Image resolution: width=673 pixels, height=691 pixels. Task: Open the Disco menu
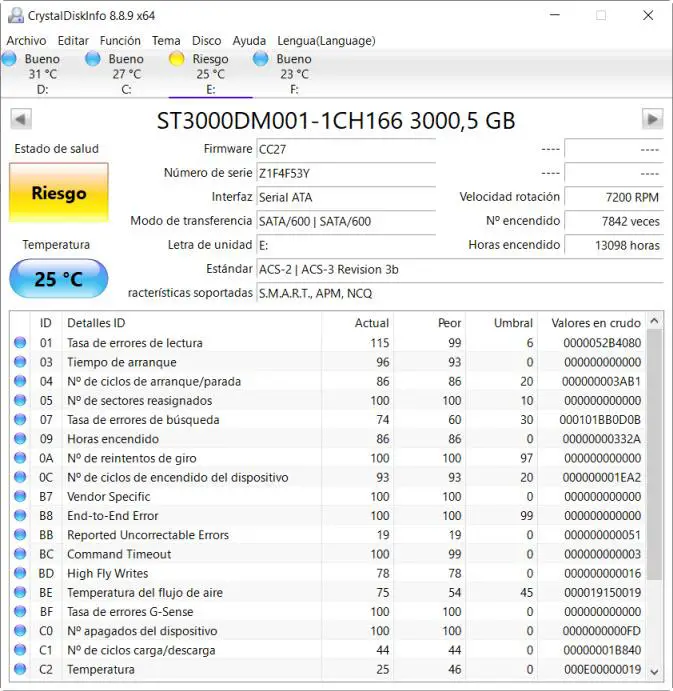tap(207, 41)
